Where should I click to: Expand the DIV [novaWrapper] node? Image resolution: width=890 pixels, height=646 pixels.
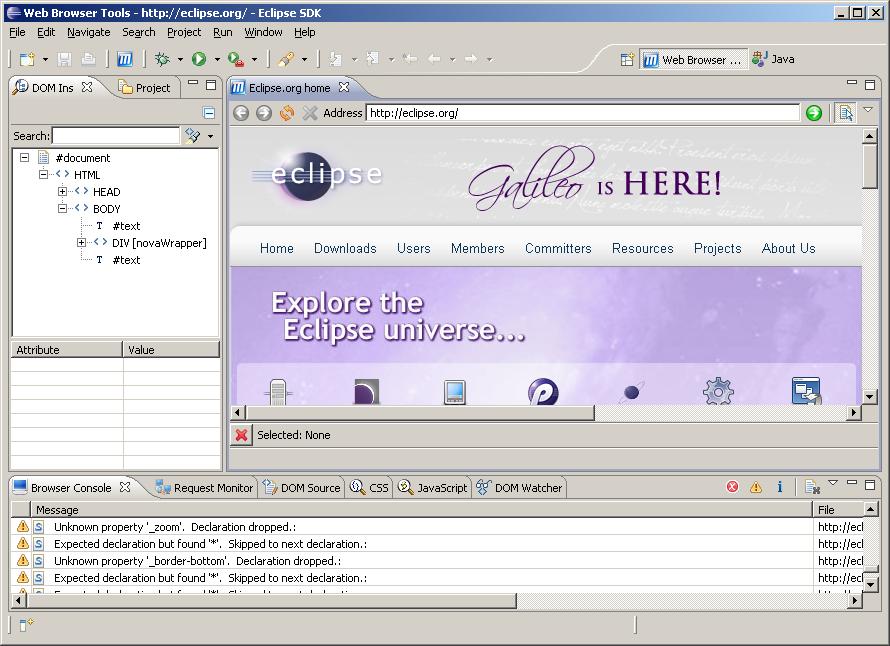pos(81,243)
